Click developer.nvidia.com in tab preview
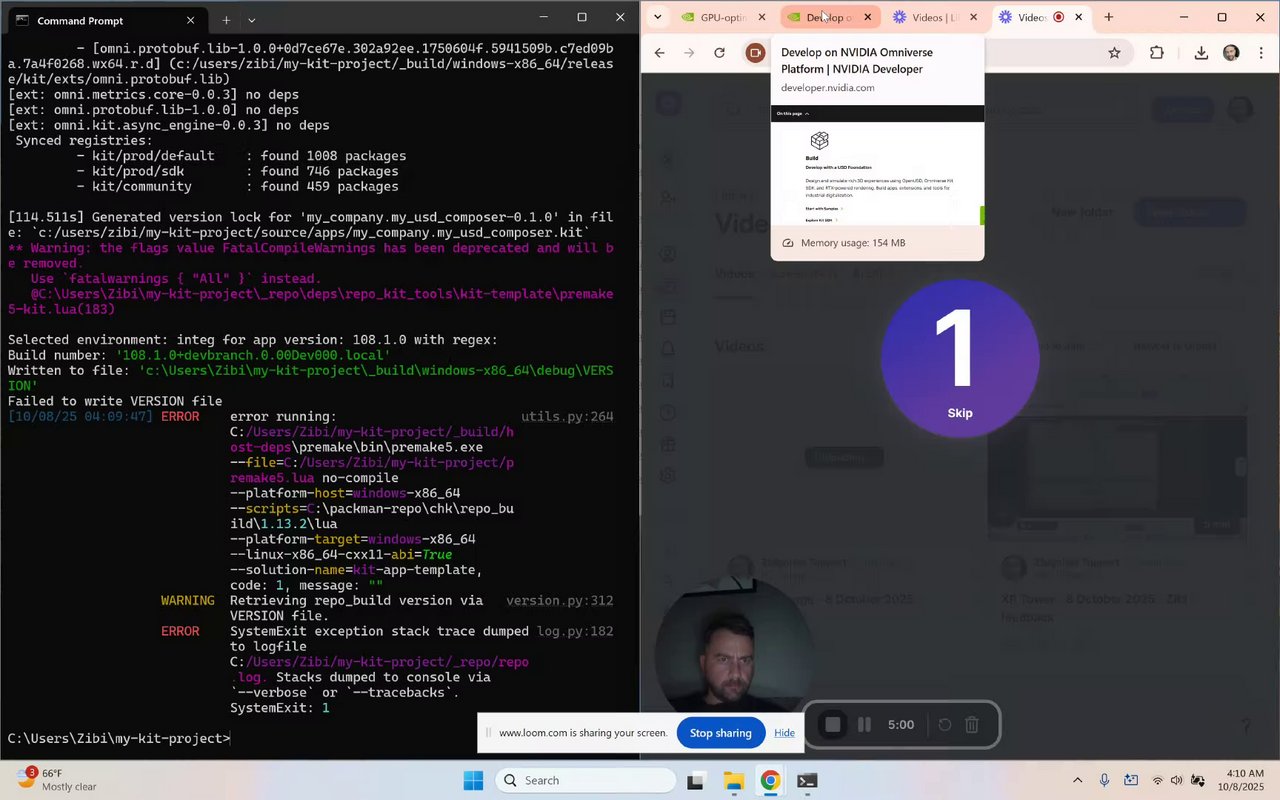Screen dimensions: 1280x800 pos(828,88)
